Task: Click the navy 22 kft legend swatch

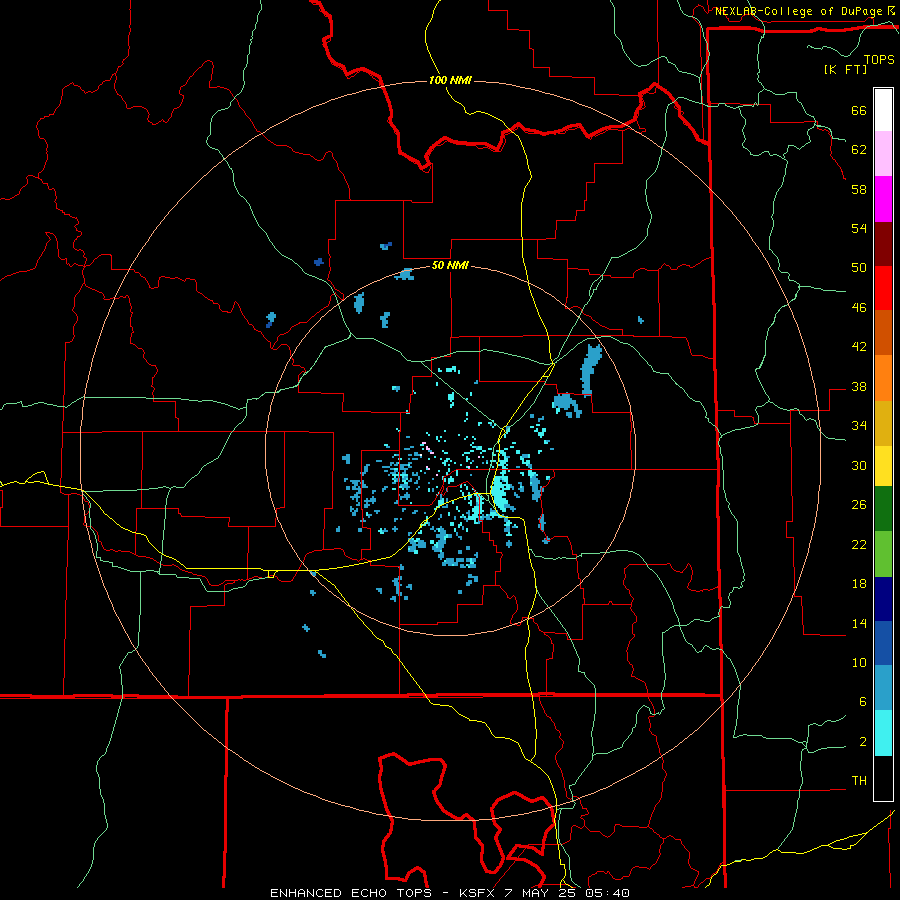Action: pos(883,599)
